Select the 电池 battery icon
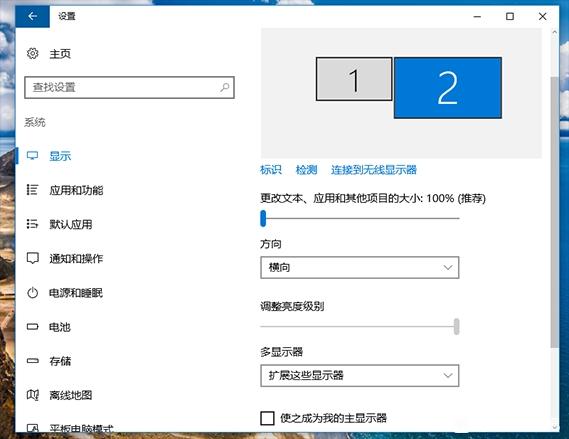Image resolution: width=569 pixels, height=439 pixels. (x=33, y=327)
